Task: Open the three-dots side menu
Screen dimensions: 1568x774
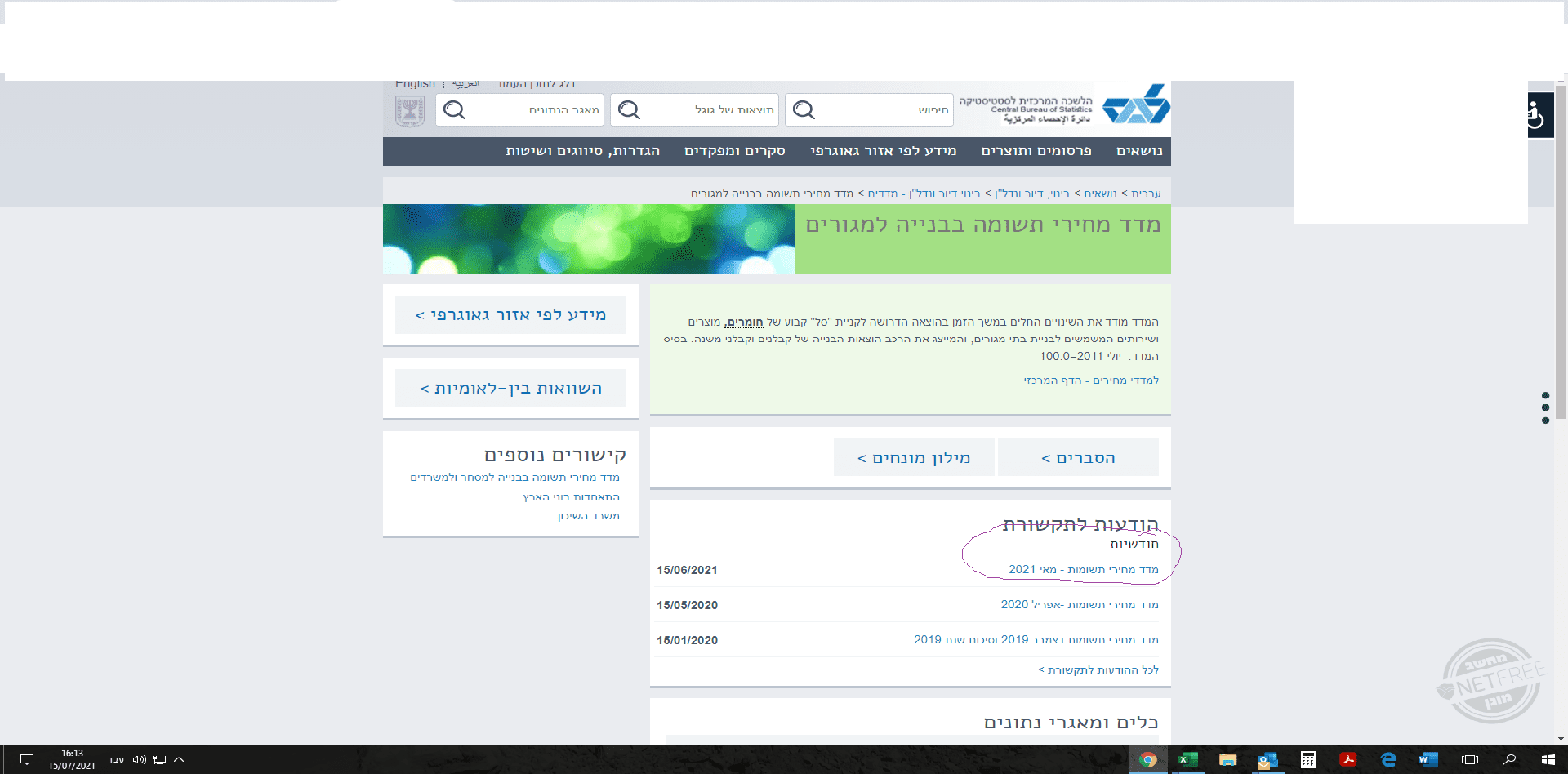Action: click(1545, 407)
